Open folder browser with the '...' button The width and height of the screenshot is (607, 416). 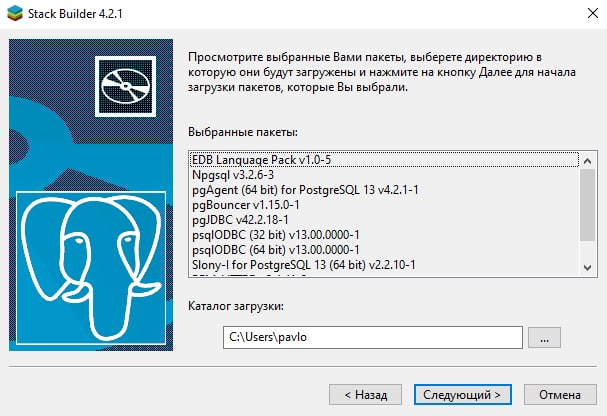click(x=544, y=337)
